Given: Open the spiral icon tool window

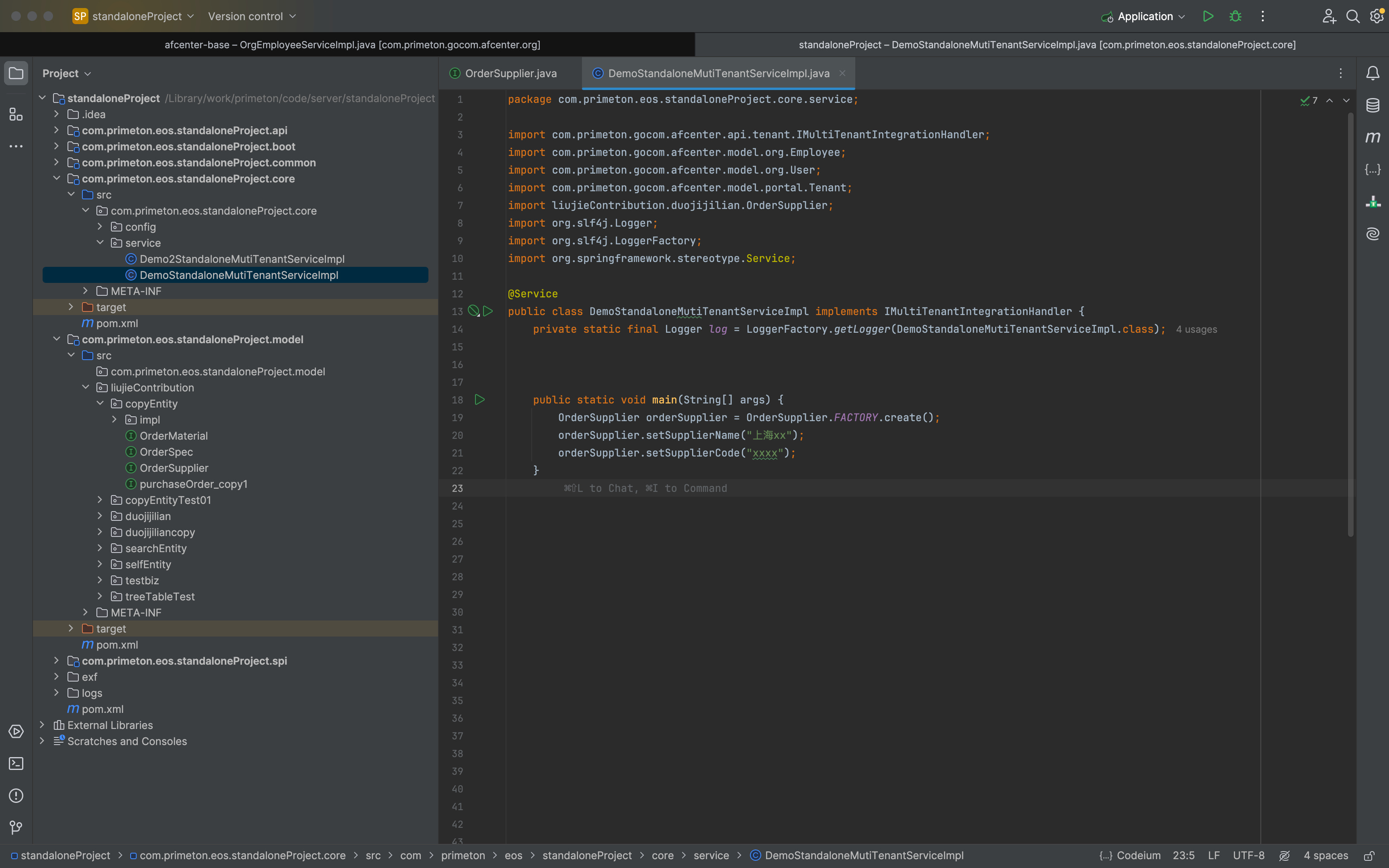Looking at the screenshot, I should pos(1373,234).
